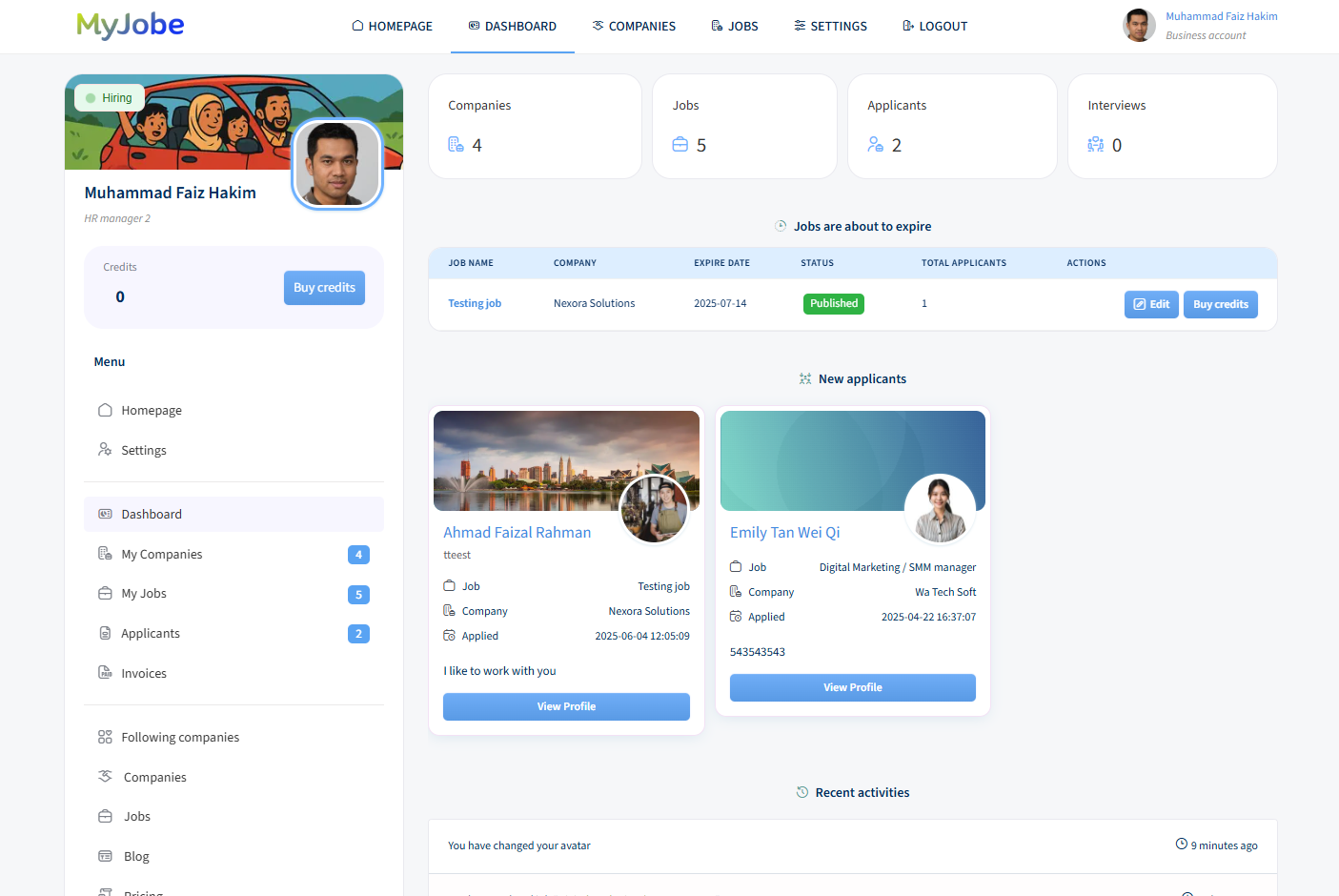Viewport: 1339px width, 896px height.
Task: Click Buy credits in Testing job row
Action: click(1221, 304)
